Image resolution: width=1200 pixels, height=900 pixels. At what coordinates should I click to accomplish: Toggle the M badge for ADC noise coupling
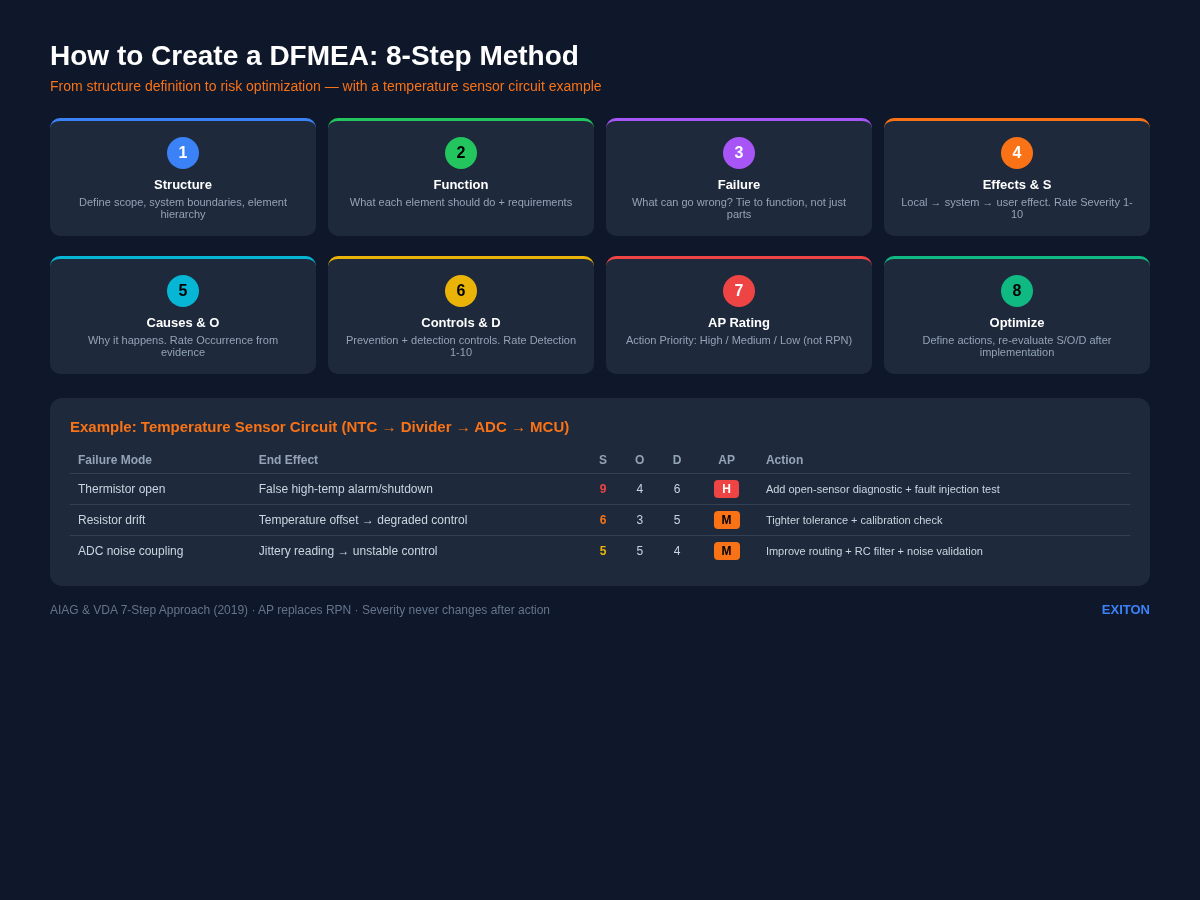point(726,551)
